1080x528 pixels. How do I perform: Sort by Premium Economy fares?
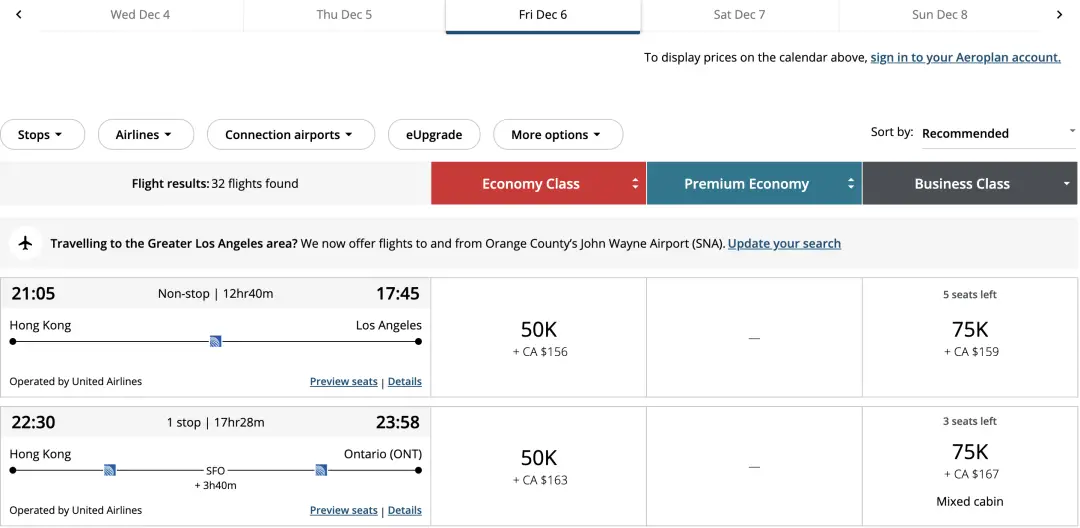[x=754, y=184]
